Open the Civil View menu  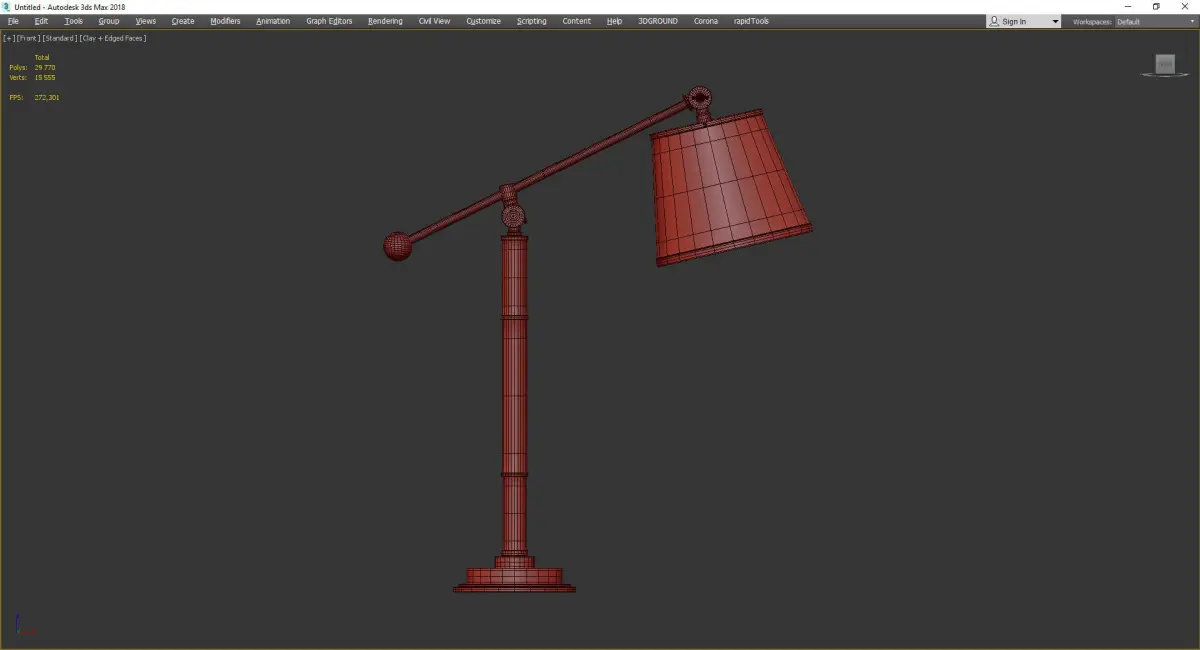pyautogui.click(x=434, y=21)
